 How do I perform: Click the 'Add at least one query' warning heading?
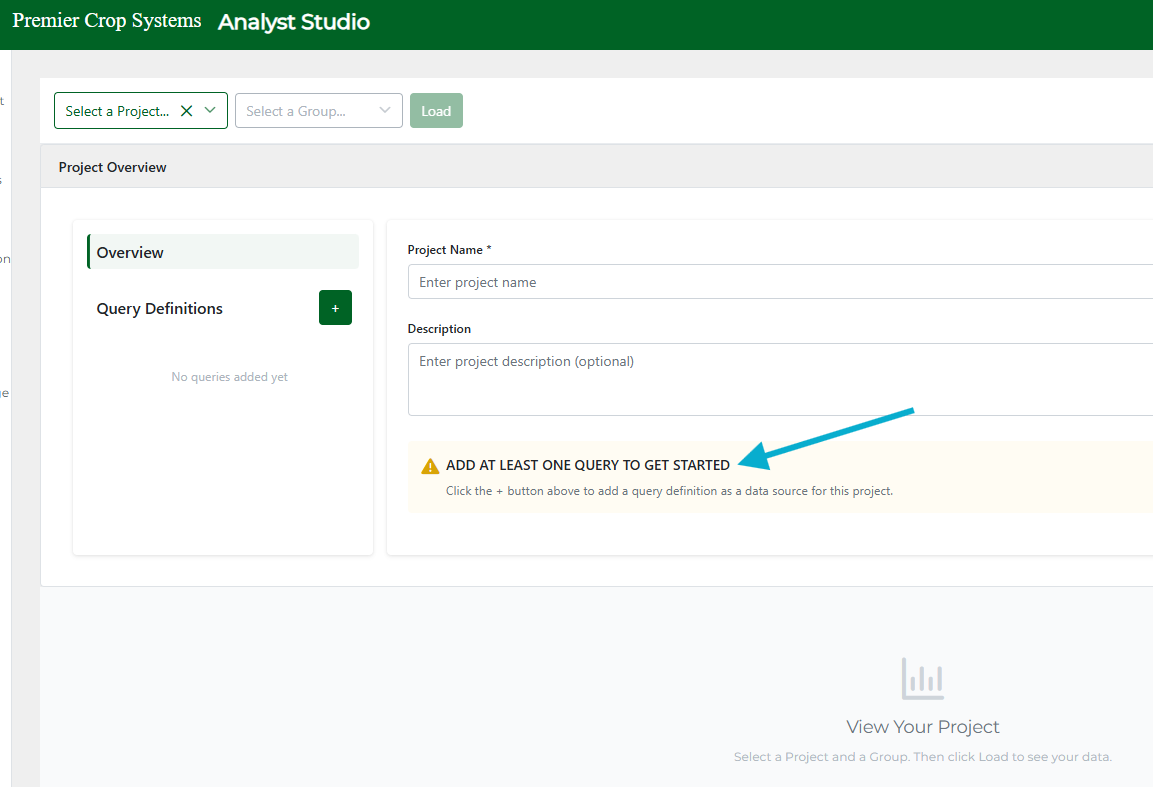pyautogui.click(x=588, y=465)
